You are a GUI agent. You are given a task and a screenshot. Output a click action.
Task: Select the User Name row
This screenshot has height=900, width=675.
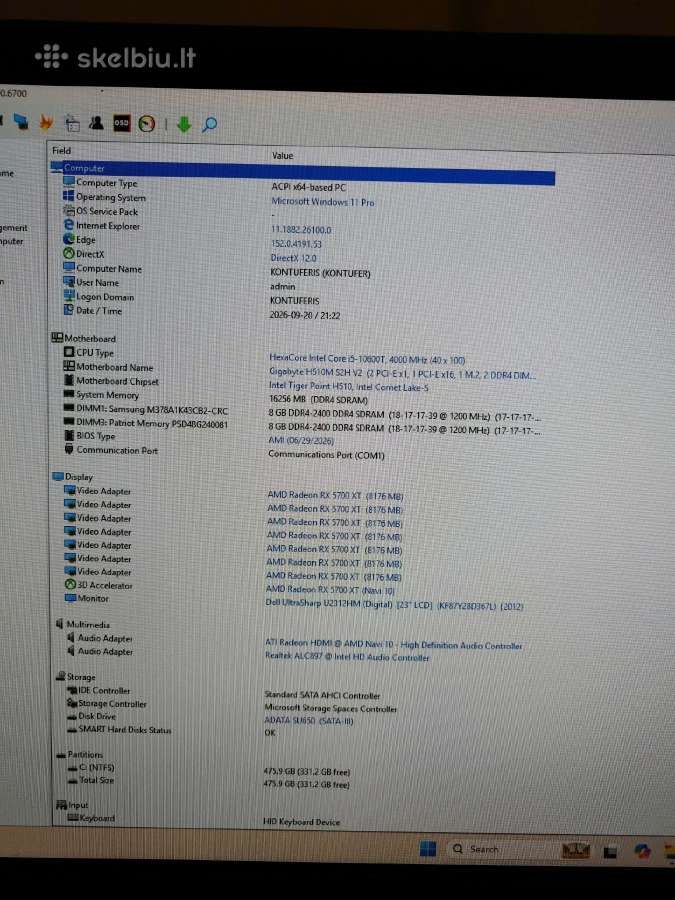tap(97, 282)
